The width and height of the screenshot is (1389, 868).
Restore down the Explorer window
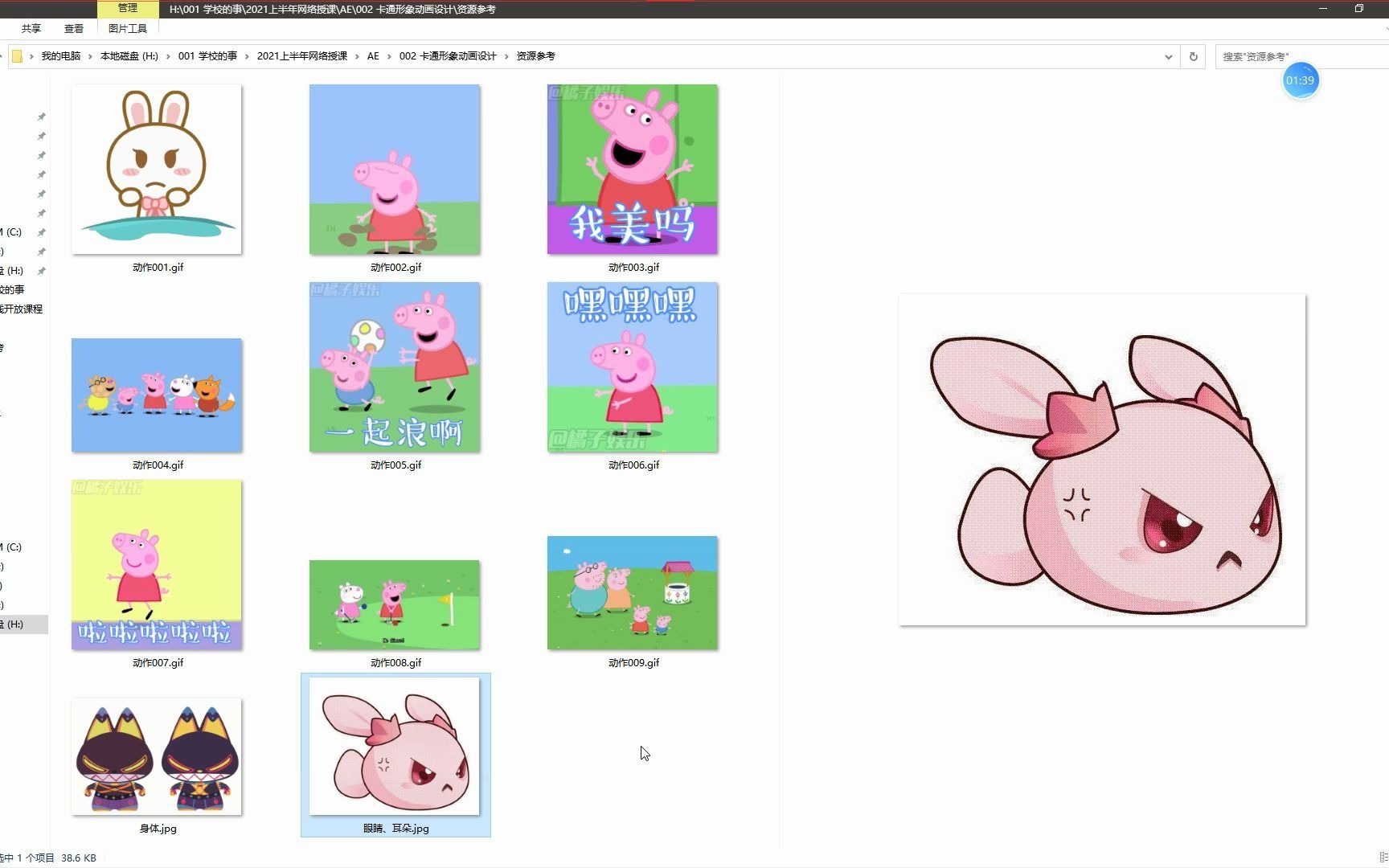1359,8
